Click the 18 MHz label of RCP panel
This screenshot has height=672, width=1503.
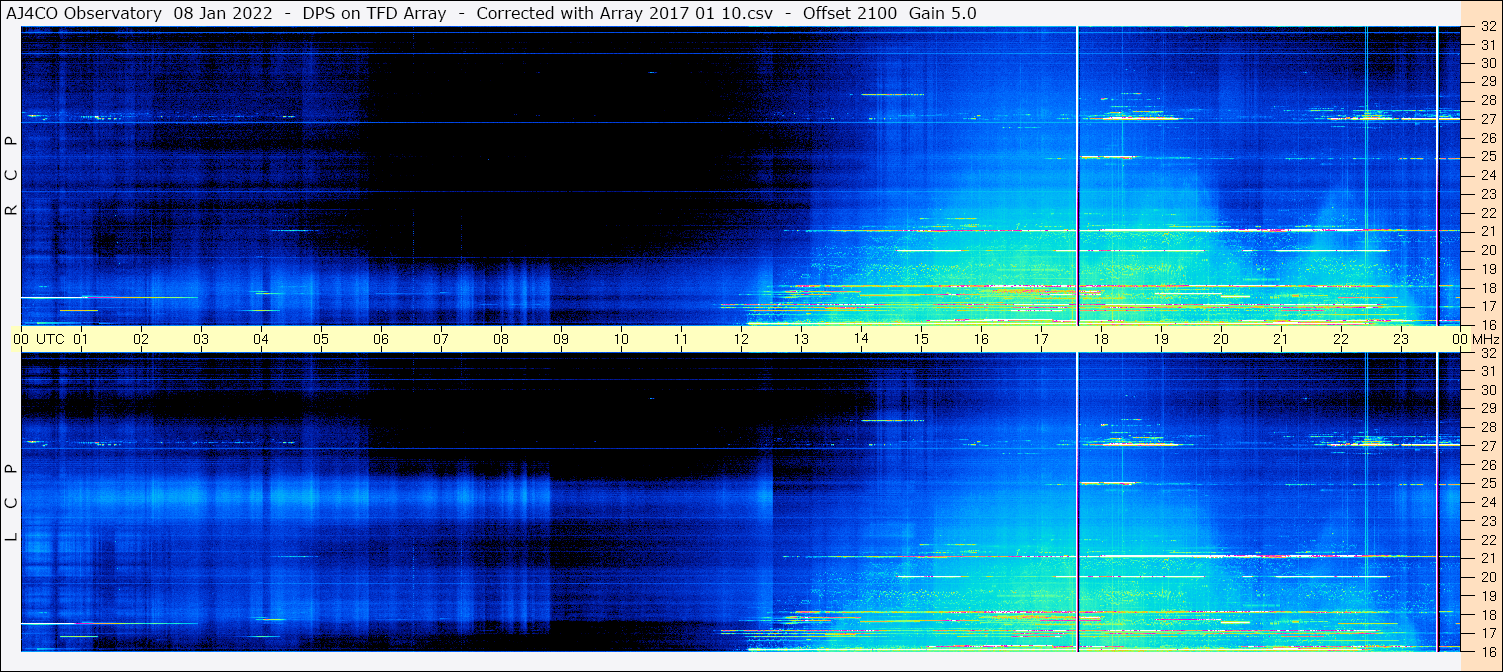[x=1487, y=287]
